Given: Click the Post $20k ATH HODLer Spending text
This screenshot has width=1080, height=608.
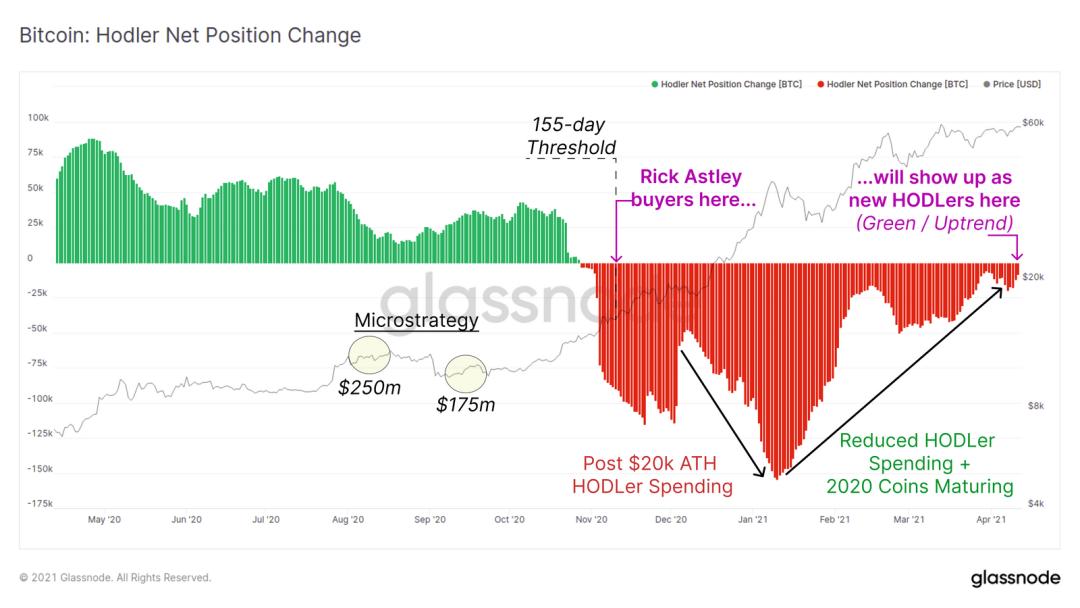Looking at the screenshot, I should click(x=652, y=475).
